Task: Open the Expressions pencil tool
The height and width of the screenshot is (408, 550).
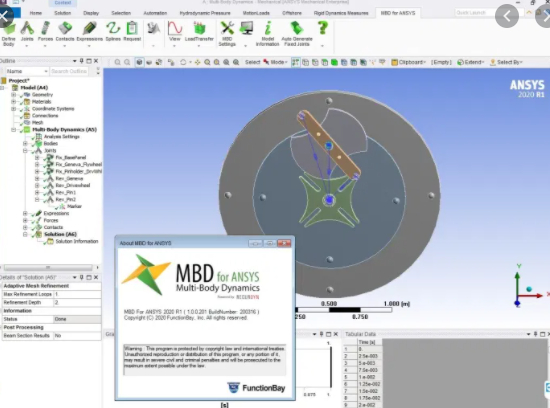Action: point(90,29)
